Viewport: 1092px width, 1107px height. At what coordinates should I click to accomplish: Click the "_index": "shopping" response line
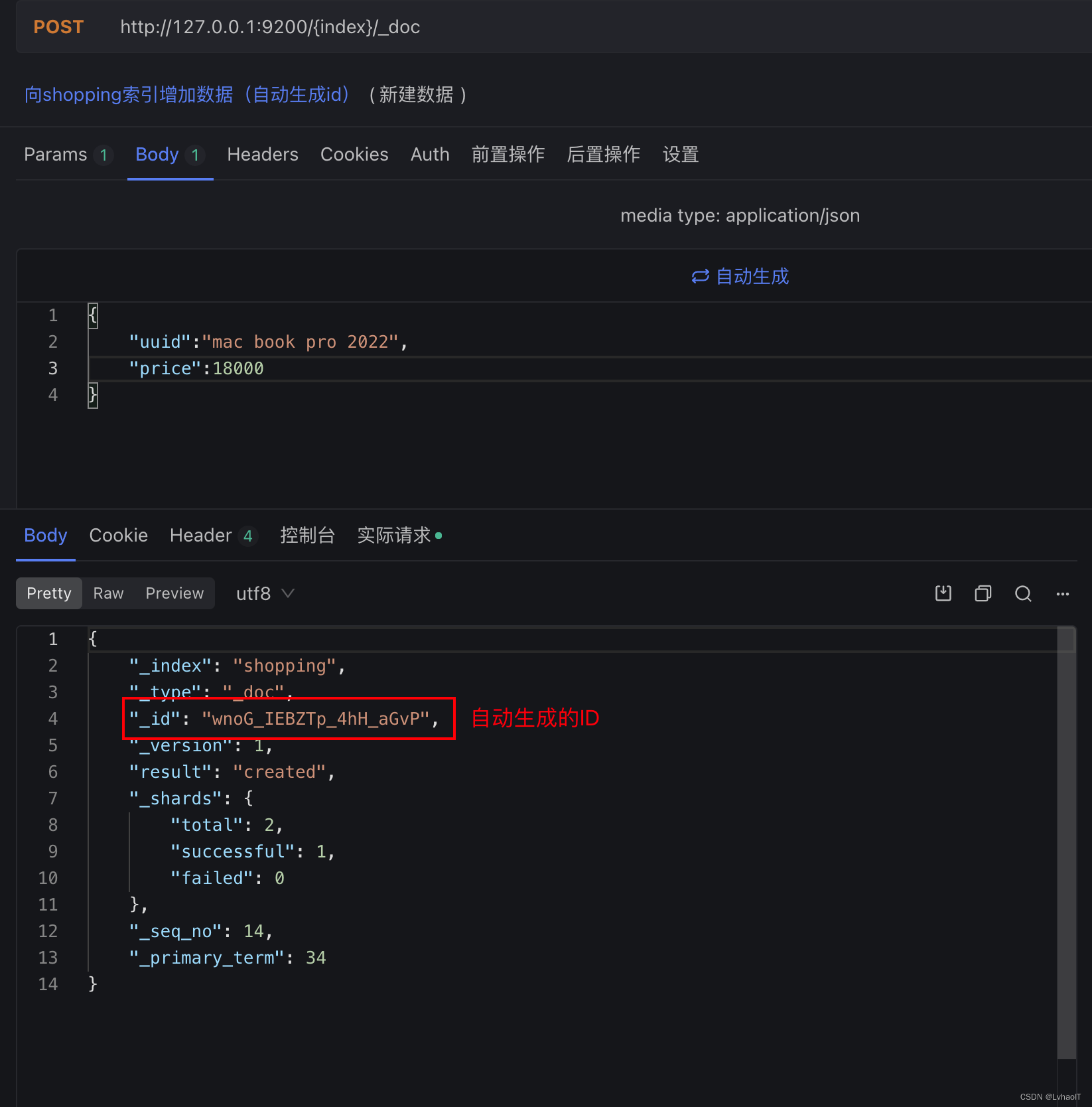(238, 666)
